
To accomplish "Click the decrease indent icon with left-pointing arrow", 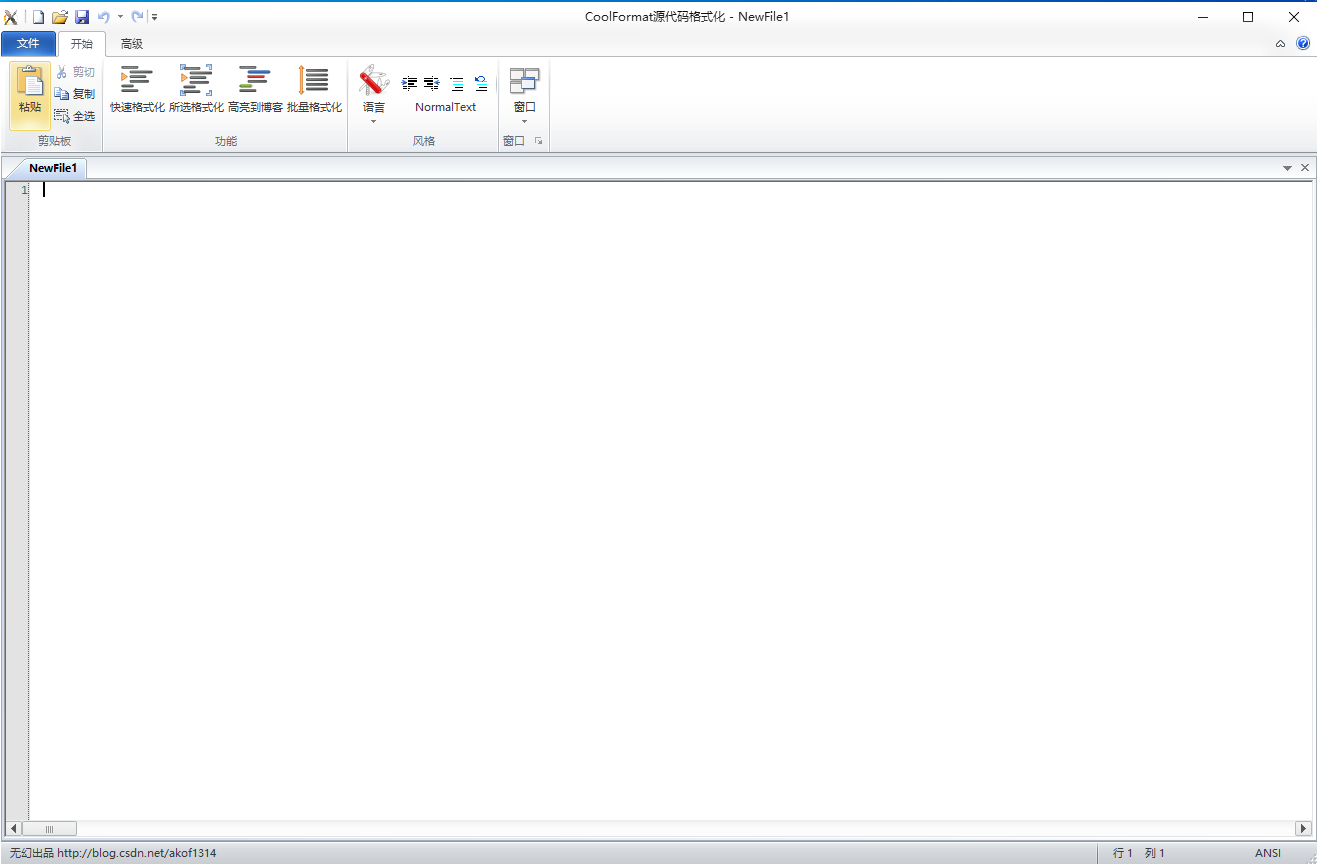I will tap(432, 83).
